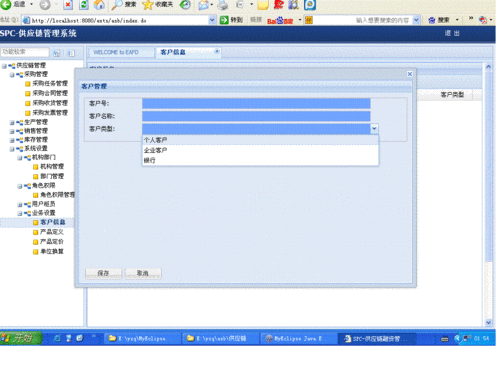Click into the 客户号 input field
The width and height of the screenshot is (500, 375).
pos(256,103)
